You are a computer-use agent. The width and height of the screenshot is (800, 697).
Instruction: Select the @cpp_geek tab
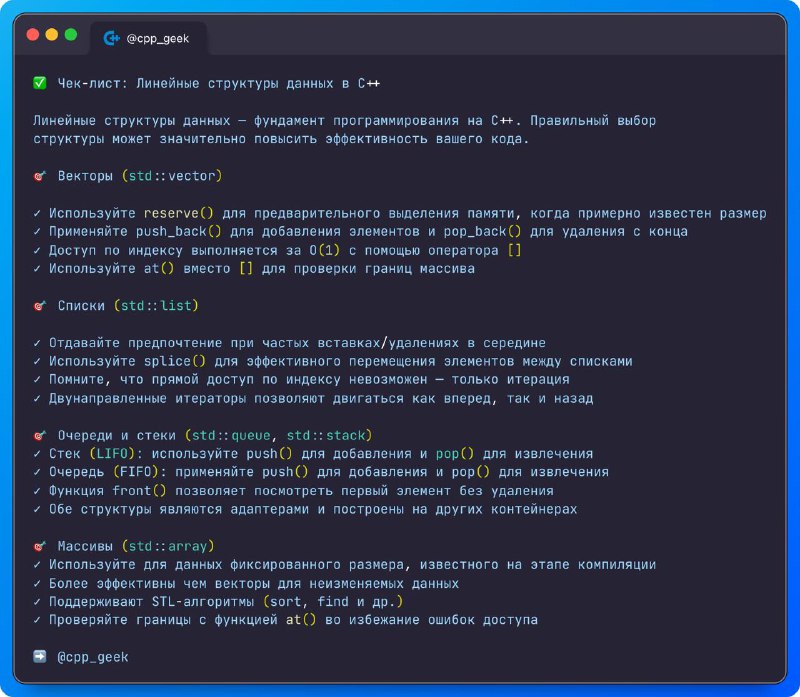point(149,38)
